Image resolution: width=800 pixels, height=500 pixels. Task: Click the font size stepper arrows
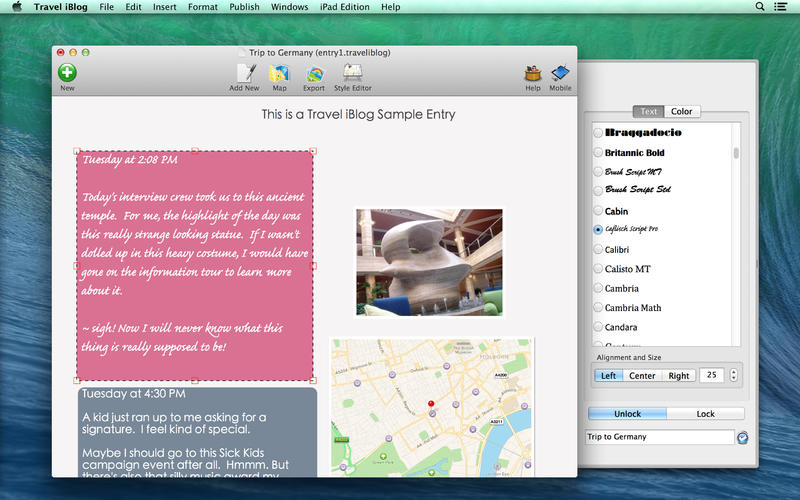pyautogui.click(x=734, y=375)
